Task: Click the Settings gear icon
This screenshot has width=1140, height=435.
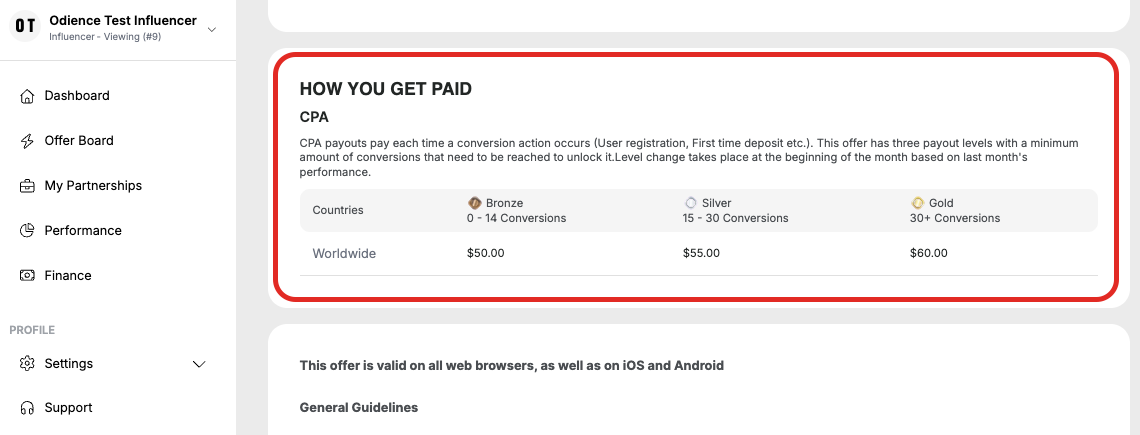Action: tap(27, 364)
